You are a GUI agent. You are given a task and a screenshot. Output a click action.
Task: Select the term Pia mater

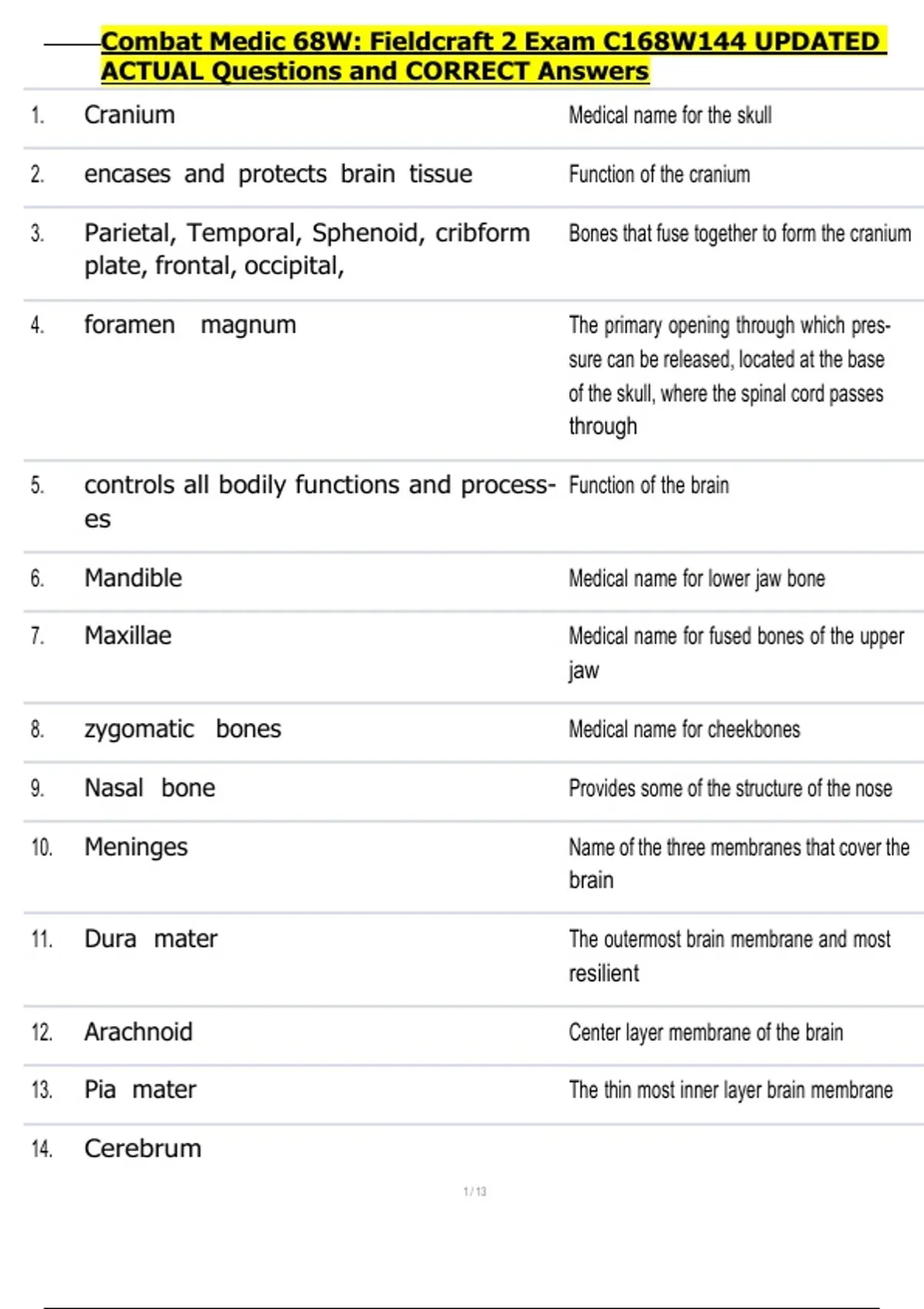[x=140, y=1090]
